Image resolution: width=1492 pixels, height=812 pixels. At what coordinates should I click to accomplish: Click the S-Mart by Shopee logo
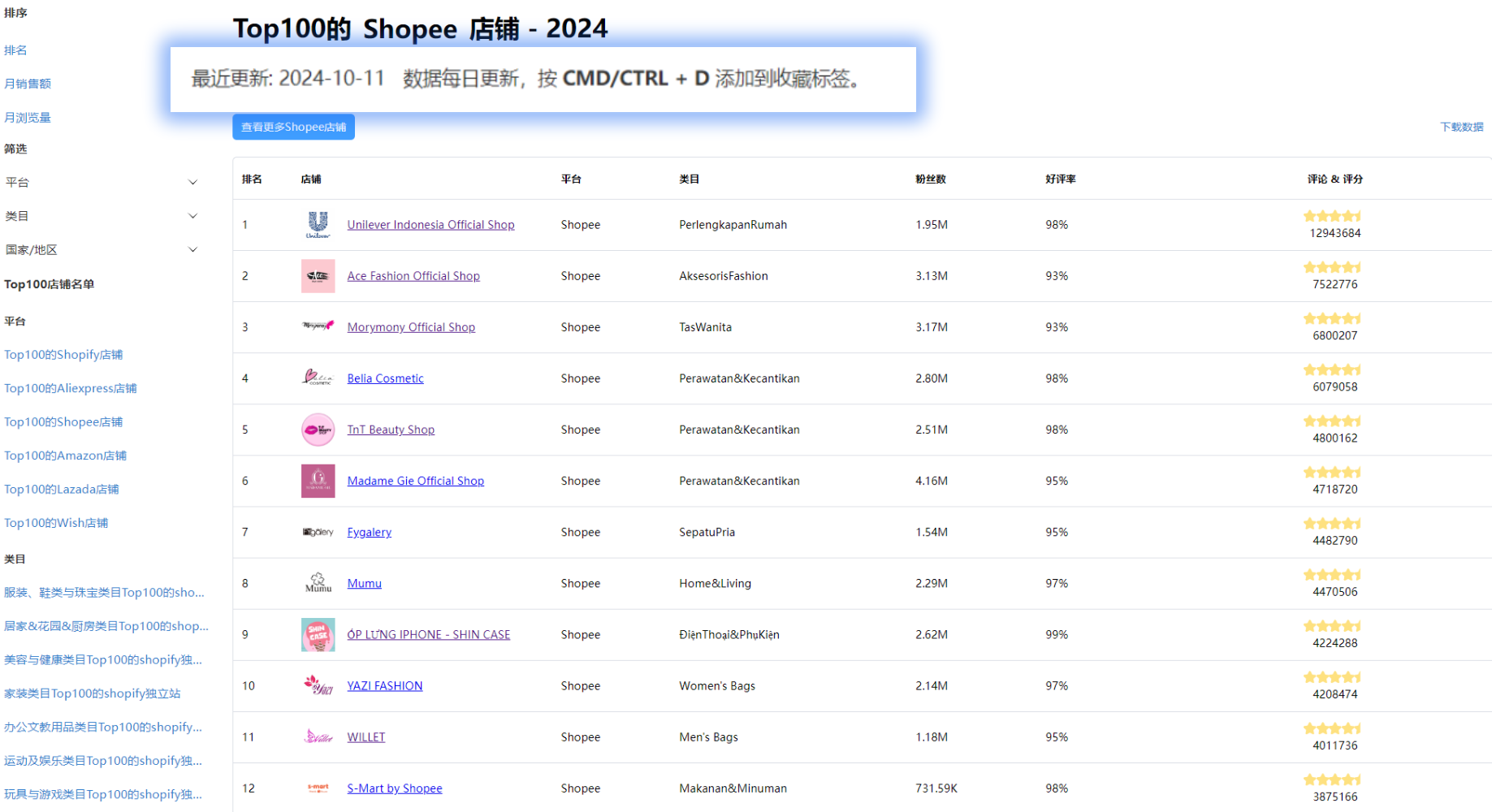coord(318,788)
